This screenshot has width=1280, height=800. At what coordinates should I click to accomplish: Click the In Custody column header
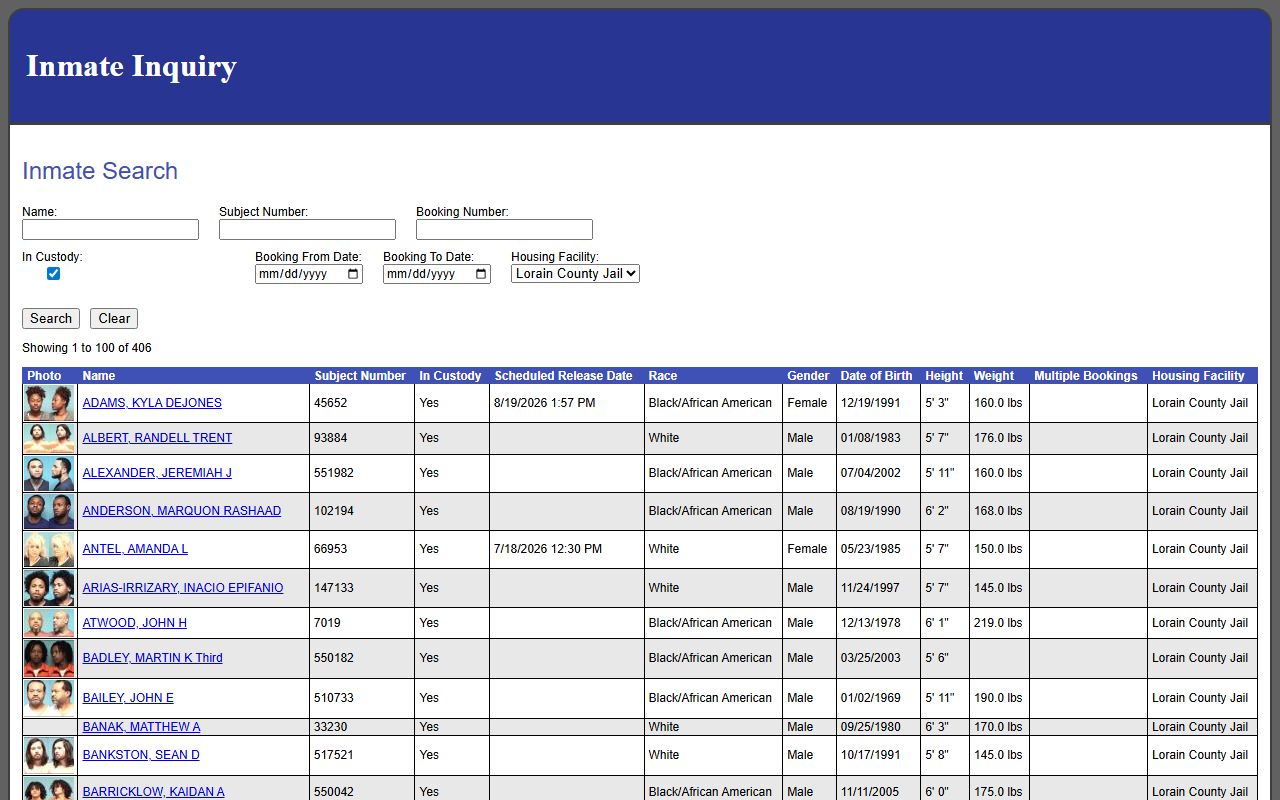450,376
